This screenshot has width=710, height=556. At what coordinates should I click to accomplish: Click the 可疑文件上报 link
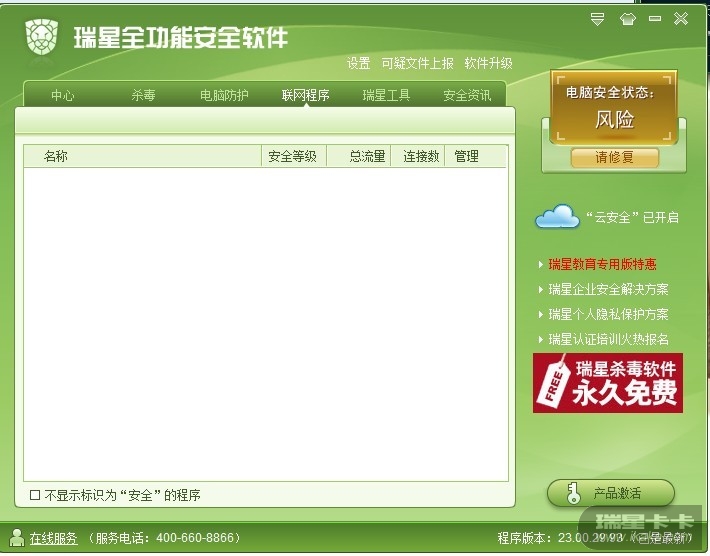(x=417, y=63)
